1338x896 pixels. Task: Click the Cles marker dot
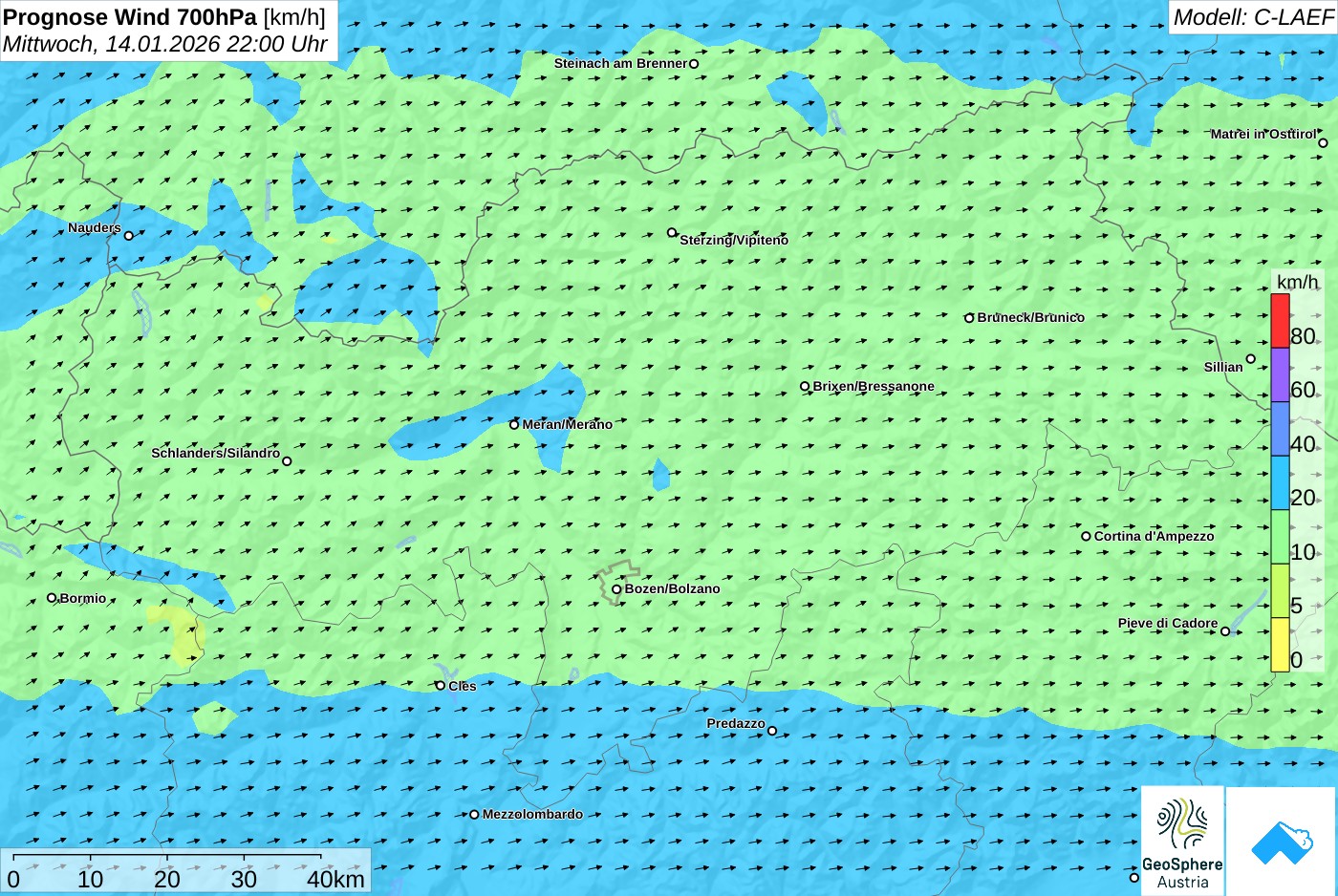point(440,686)
